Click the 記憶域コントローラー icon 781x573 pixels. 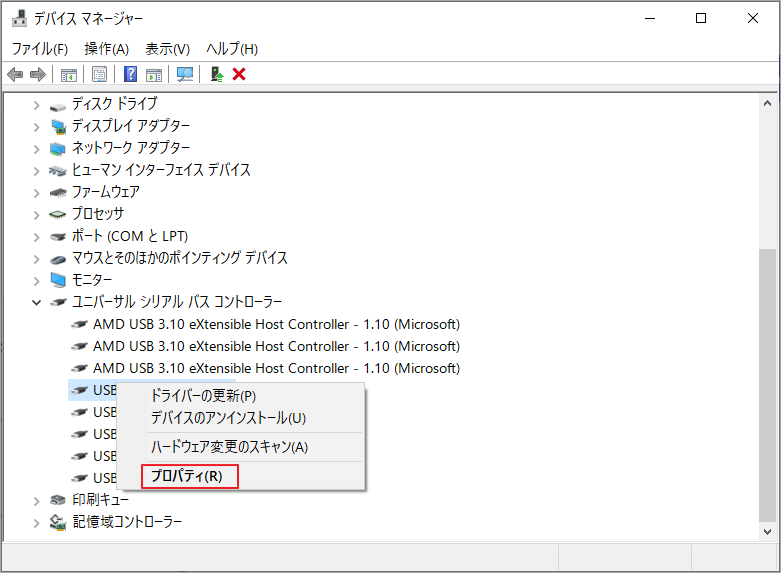58,522
